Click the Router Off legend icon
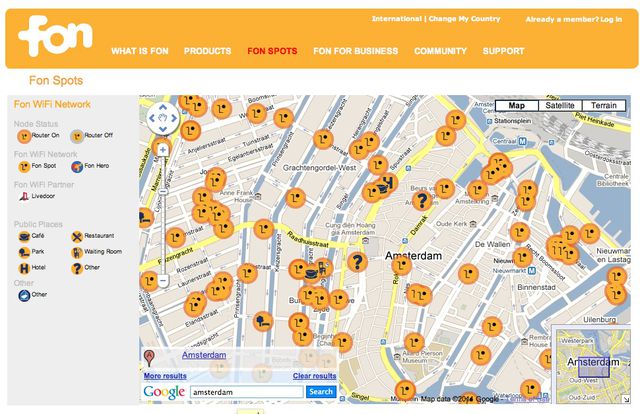 [x=77, y=136]
